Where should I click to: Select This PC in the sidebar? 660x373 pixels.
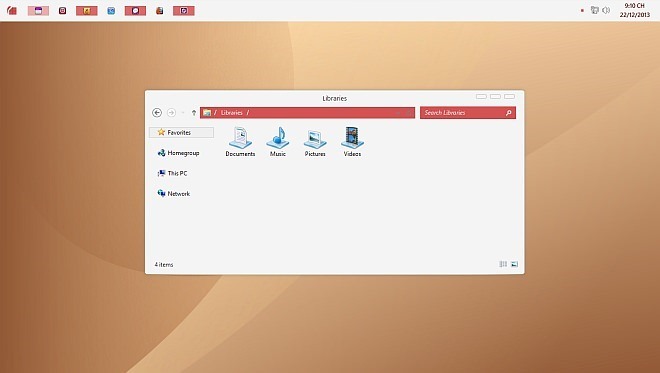(x=172, y=173)
